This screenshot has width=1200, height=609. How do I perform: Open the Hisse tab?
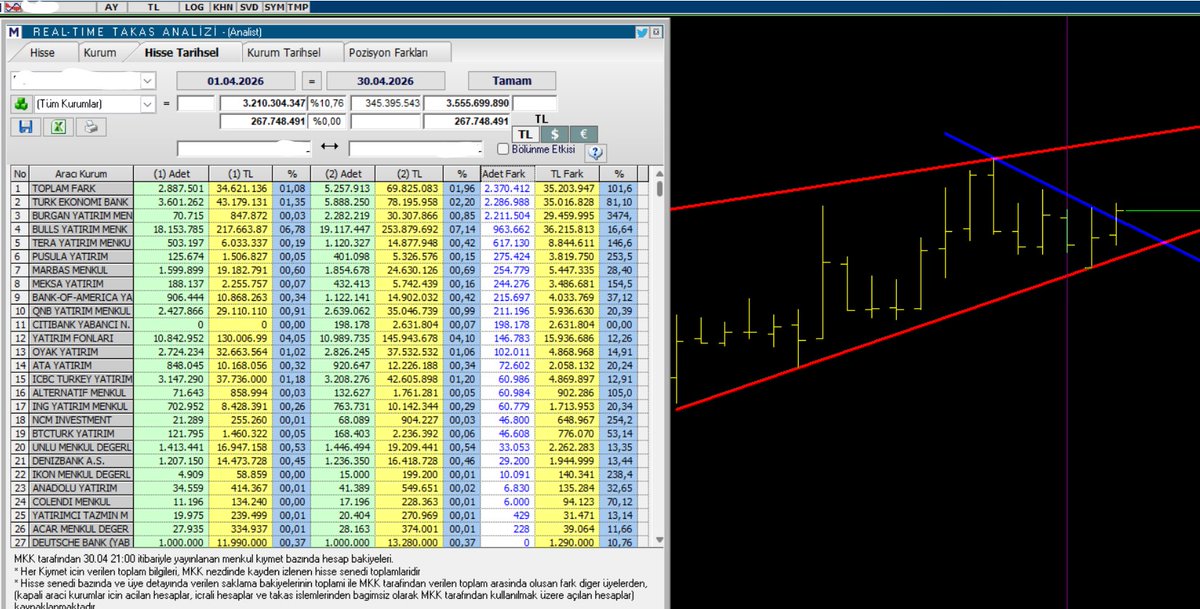[42, 52]
